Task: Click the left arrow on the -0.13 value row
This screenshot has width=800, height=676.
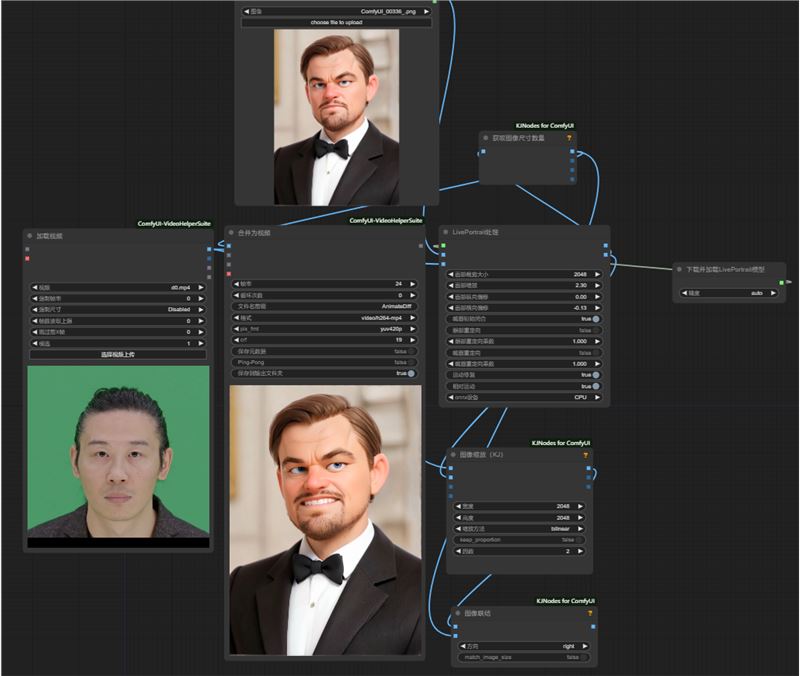Action: 451,308
